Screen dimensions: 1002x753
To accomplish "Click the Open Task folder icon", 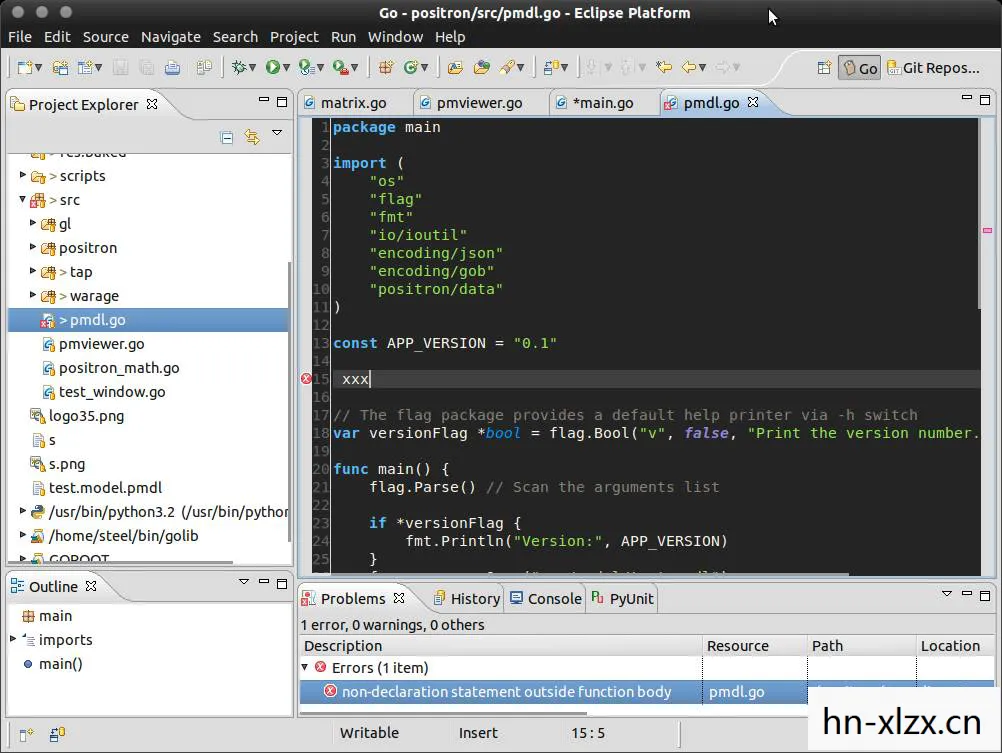I will coord(481,67).
